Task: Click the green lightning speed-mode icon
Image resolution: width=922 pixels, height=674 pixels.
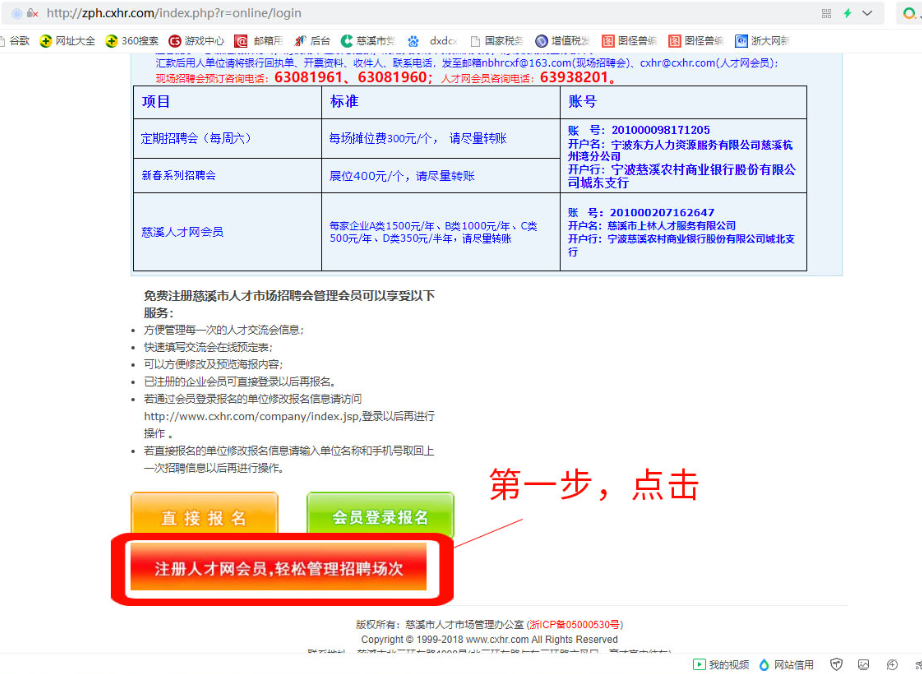Action: [847, 13]
